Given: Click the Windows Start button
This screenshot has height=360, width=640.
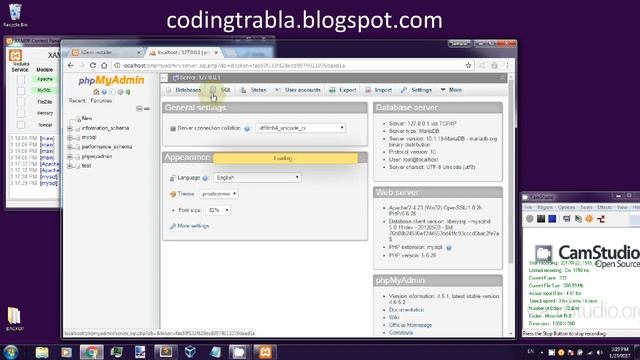Looking at the screenshot, I should pyautogui.click(x=11, y=352).
